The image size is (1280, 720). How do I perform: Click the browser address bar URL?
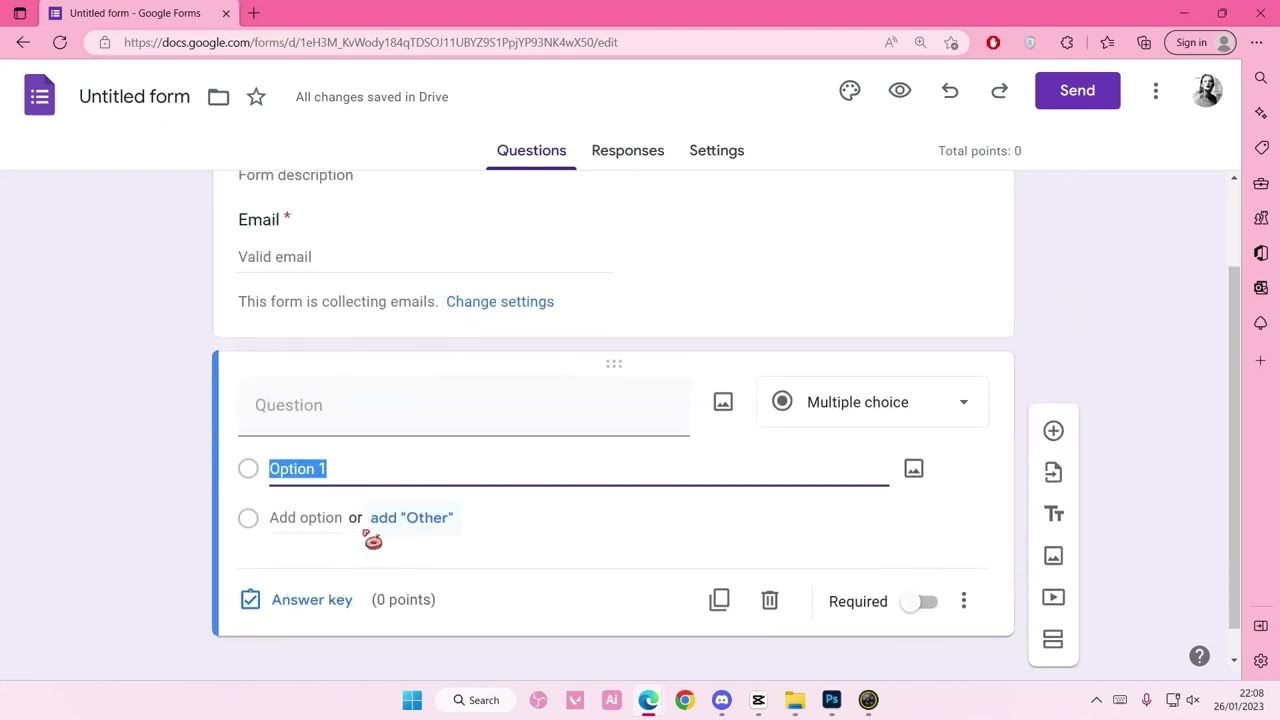[371, 42]
